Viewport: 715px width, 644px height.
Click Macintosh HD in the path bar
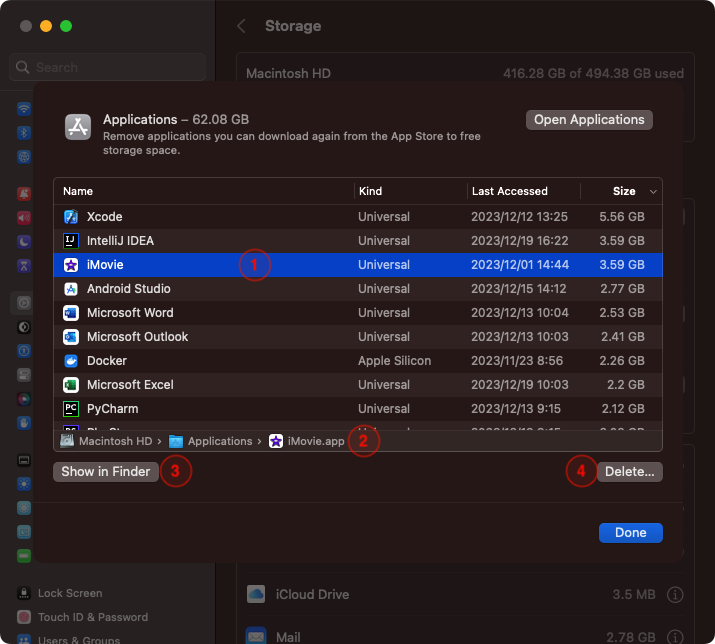point(115,441)
